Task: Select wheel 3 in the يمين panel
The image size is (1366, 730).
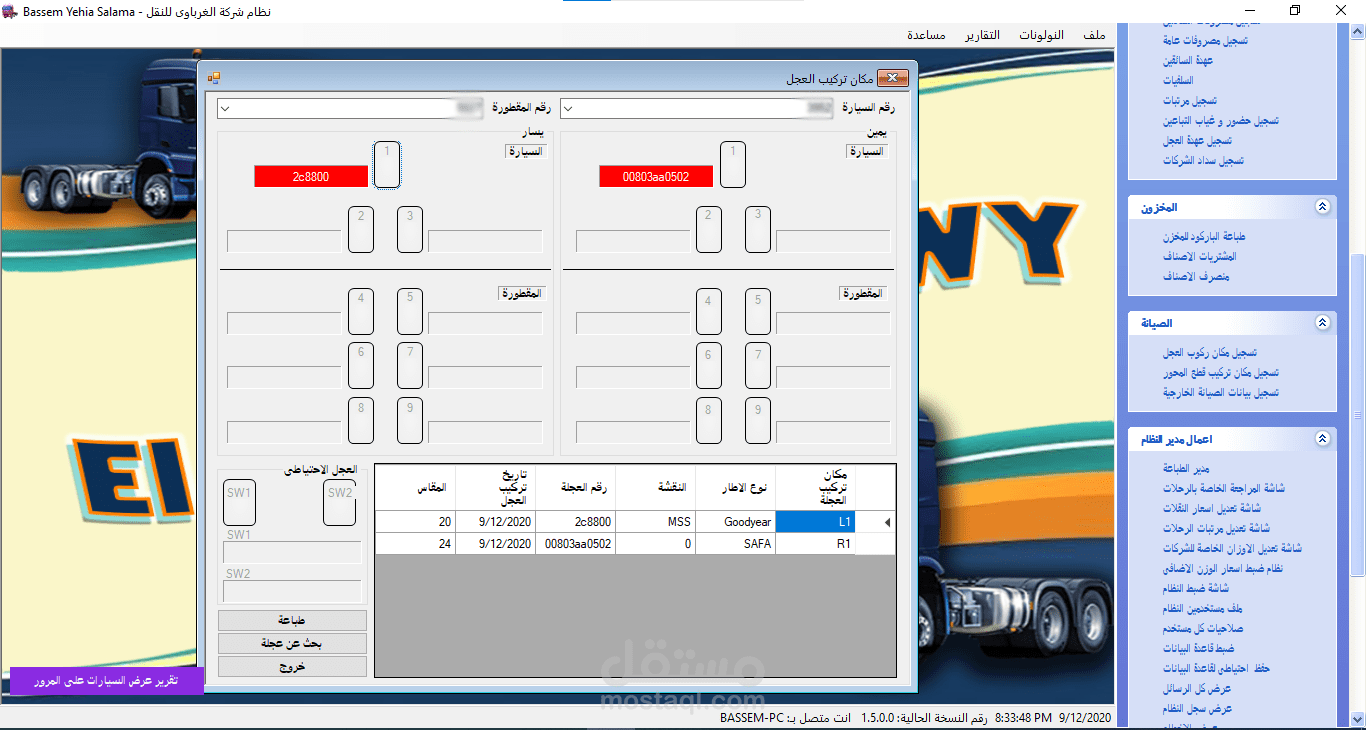Action: tap(758, 229)
